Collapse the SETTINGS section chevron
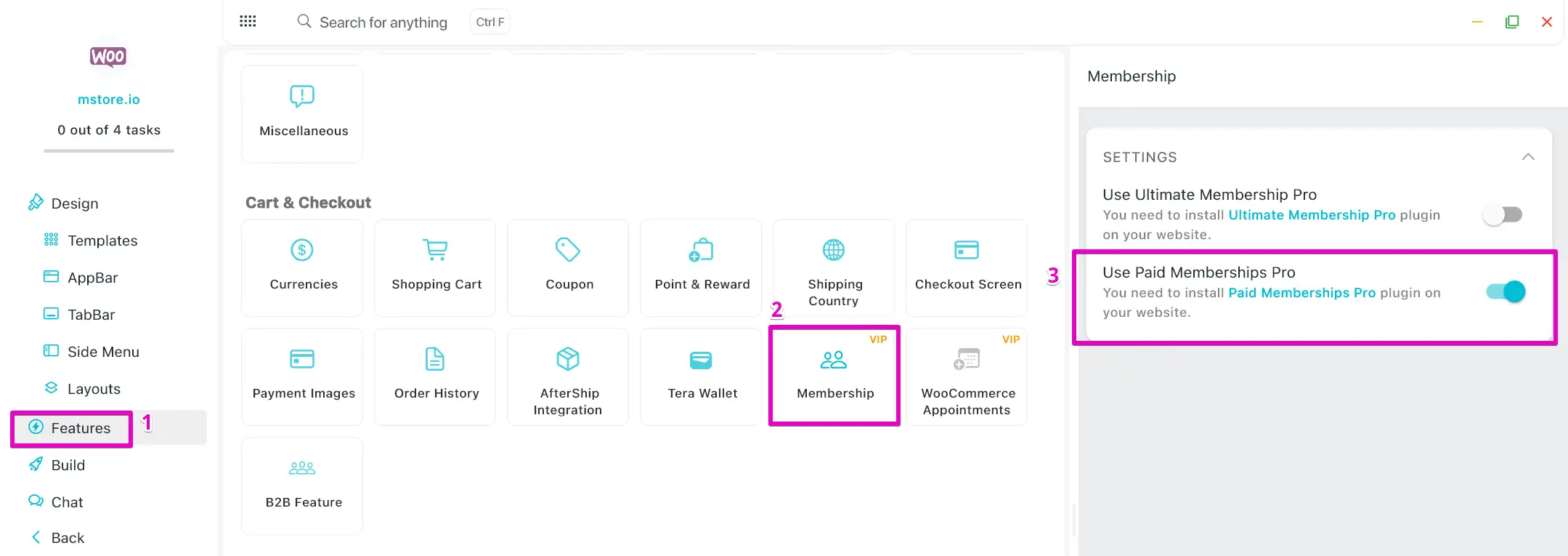 1528,157
